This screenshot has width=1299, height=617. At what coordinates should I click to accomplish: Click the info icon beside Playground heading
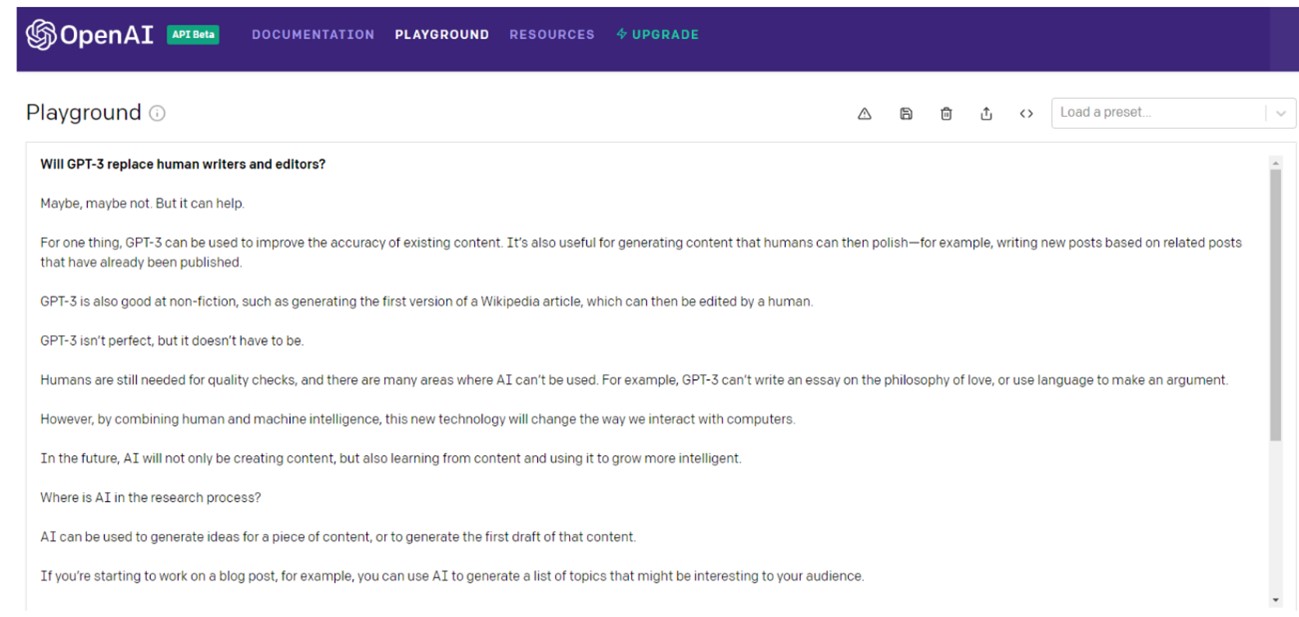point(157,113)
